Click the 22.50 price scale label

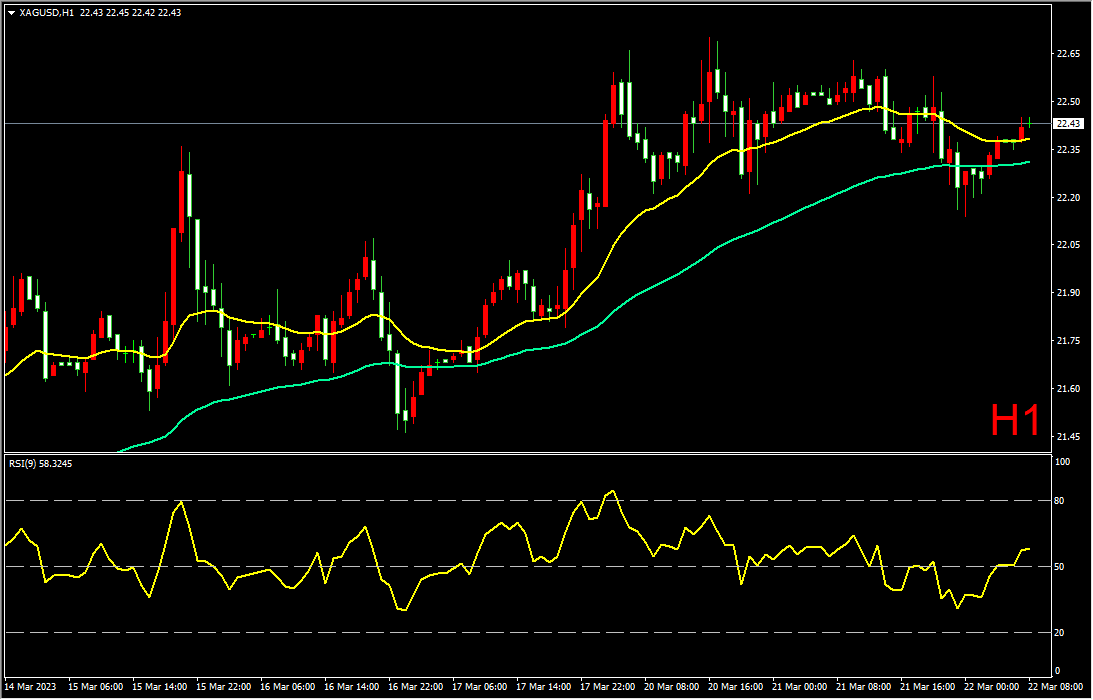(1069, 102)
